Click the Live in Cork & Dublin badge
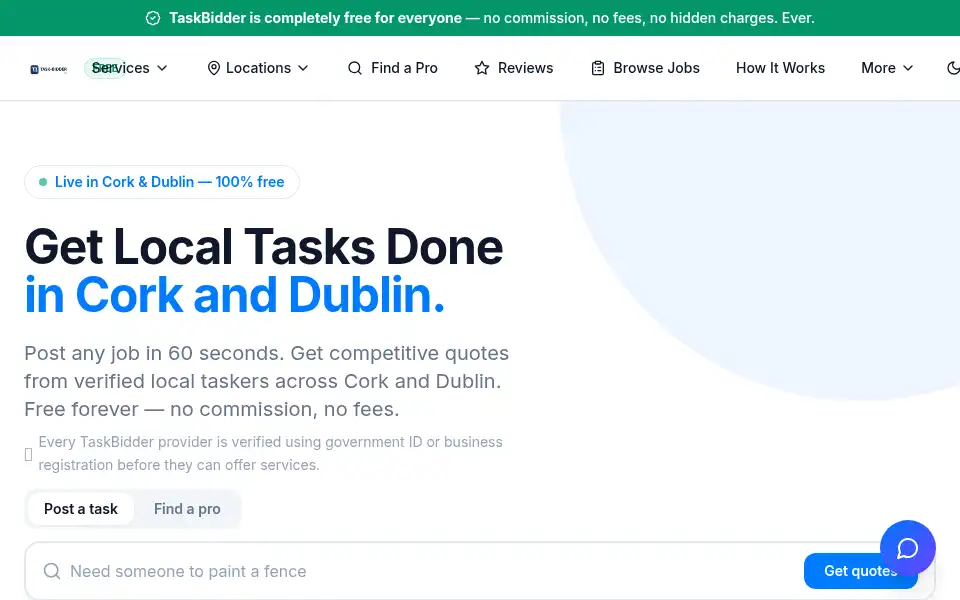This screenshot has width=960, height=600. 162,182
